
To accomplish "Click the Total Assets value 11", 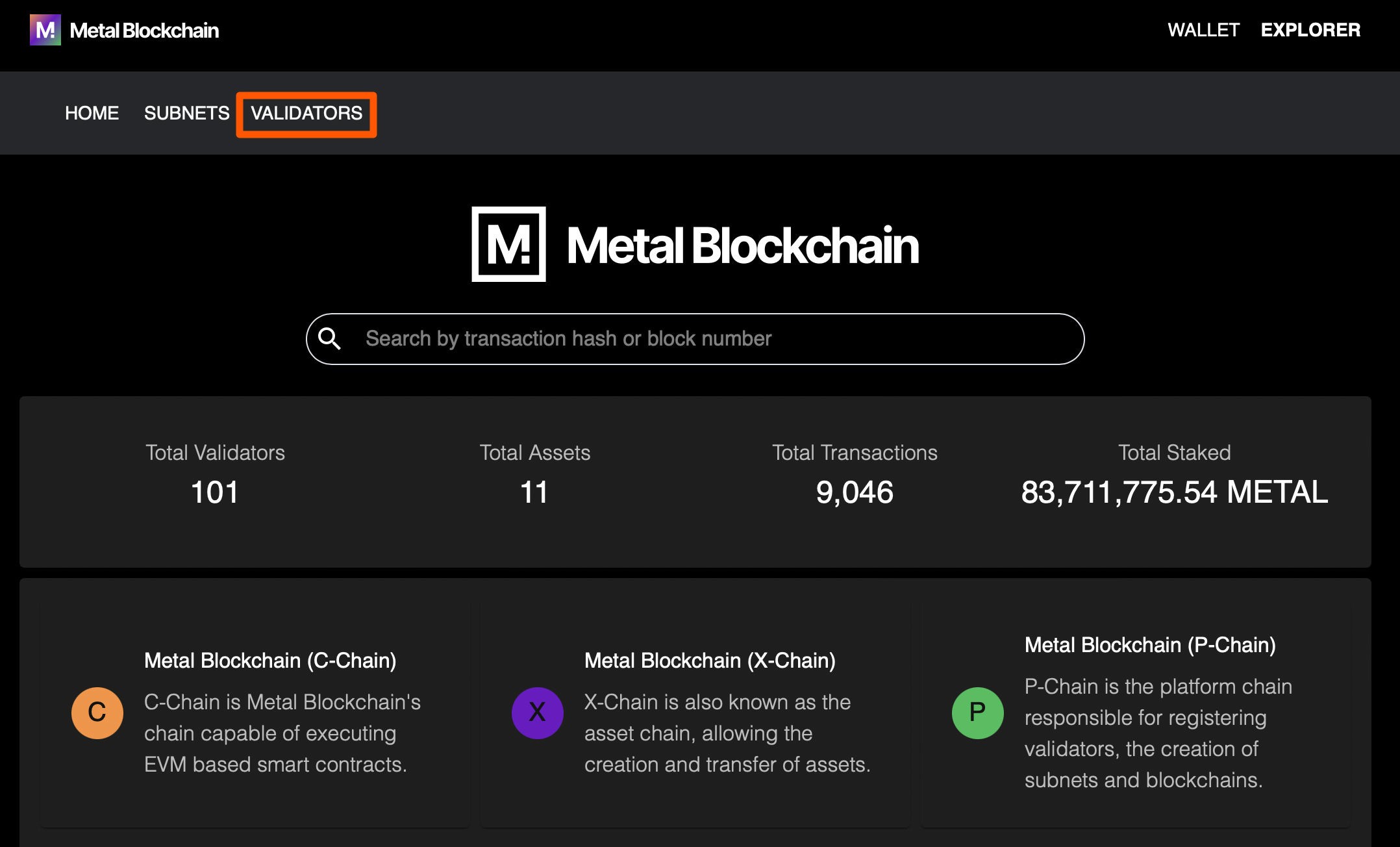I will (534, 492).
